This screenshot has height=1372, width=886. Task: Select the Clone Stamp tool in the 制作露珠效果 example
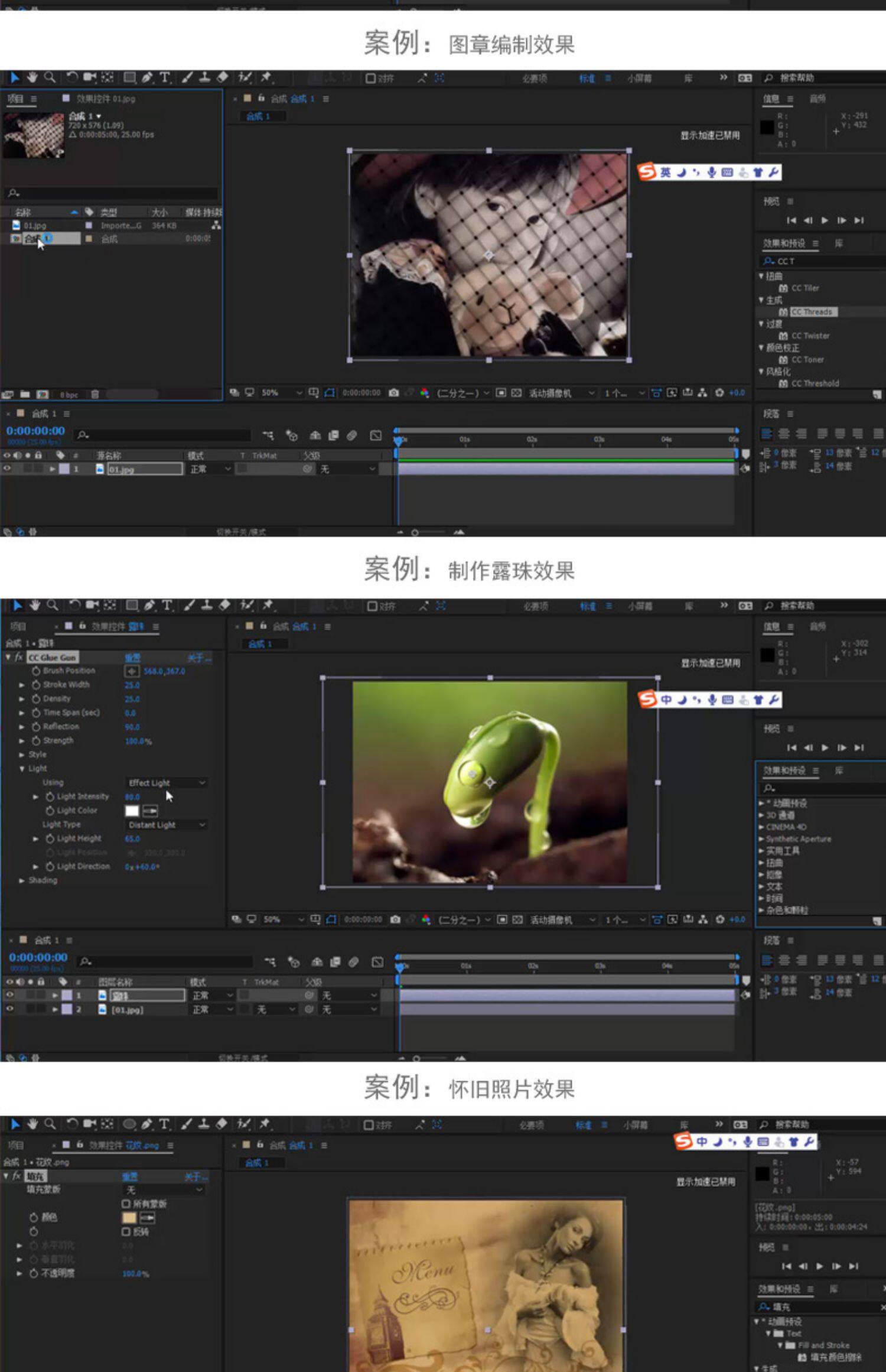(207, 605)
